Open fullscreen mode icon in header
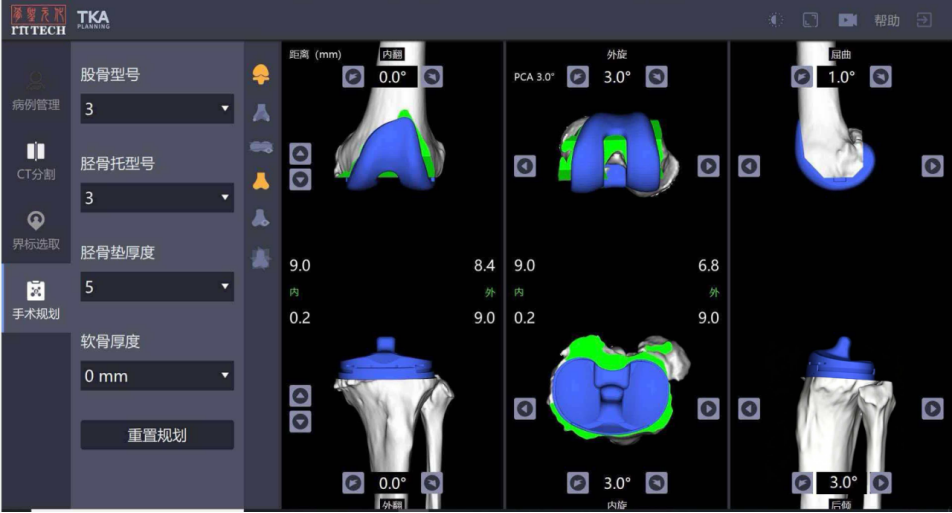The width and height of the screenshot is (952, 513). (810, 20)
